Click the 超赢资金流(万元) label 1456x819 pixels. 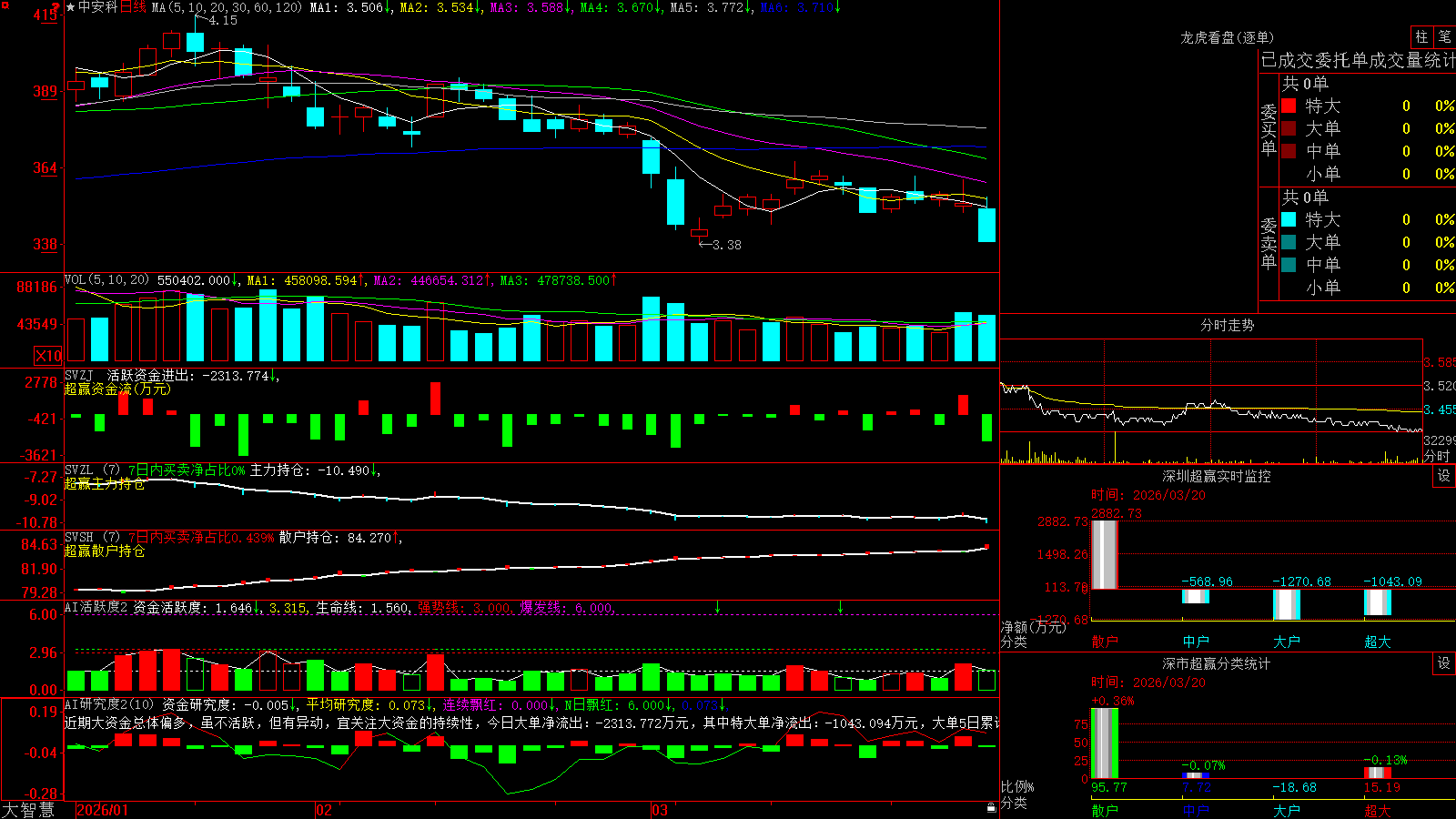point(117,389)
